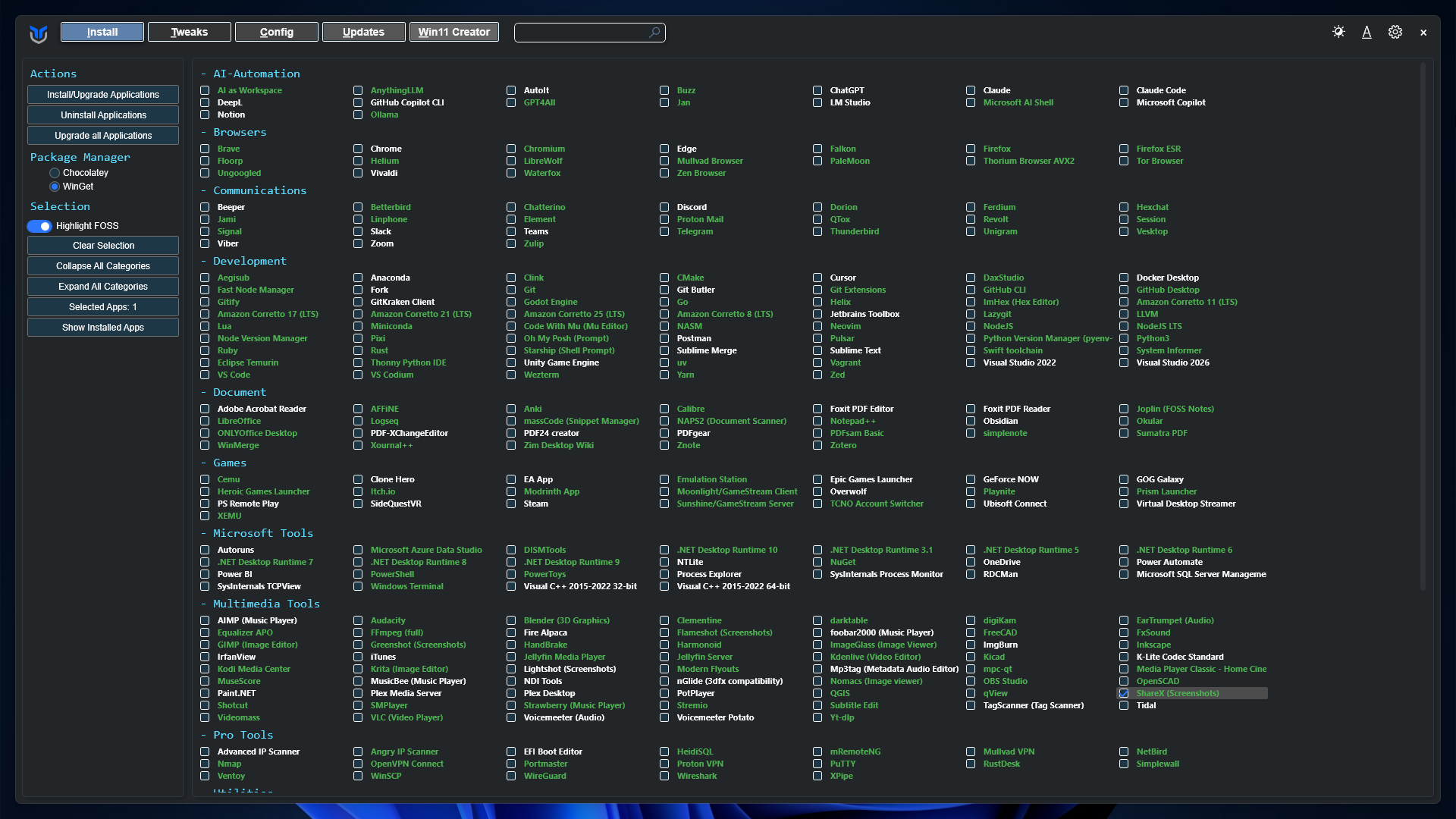Check the Steam checkbox

point(511,504)
